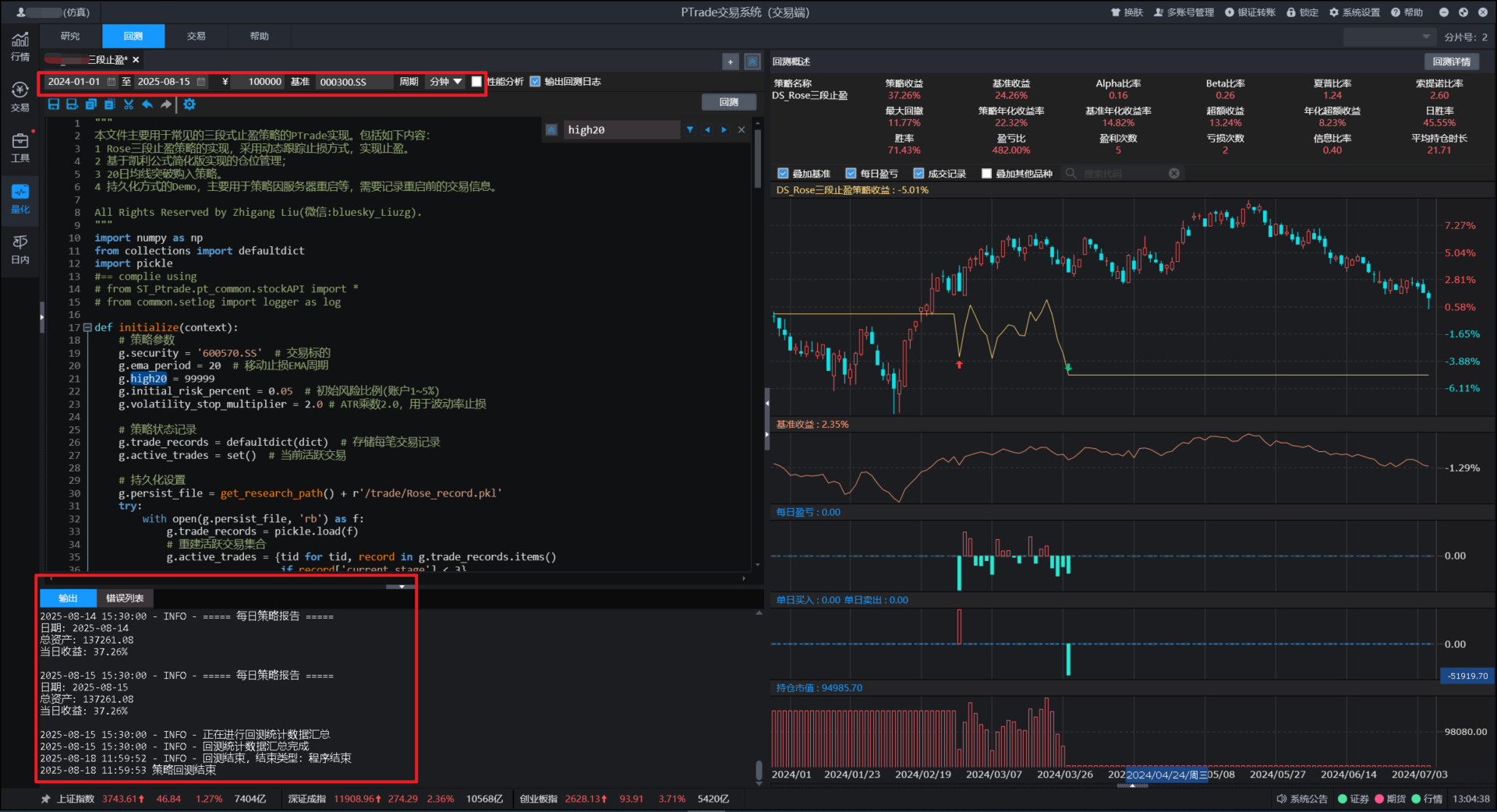The height and width of the screenshot is (812, 1497).
Task: Add a new strategy with plus icon
Action: click(x=731, y=62)
